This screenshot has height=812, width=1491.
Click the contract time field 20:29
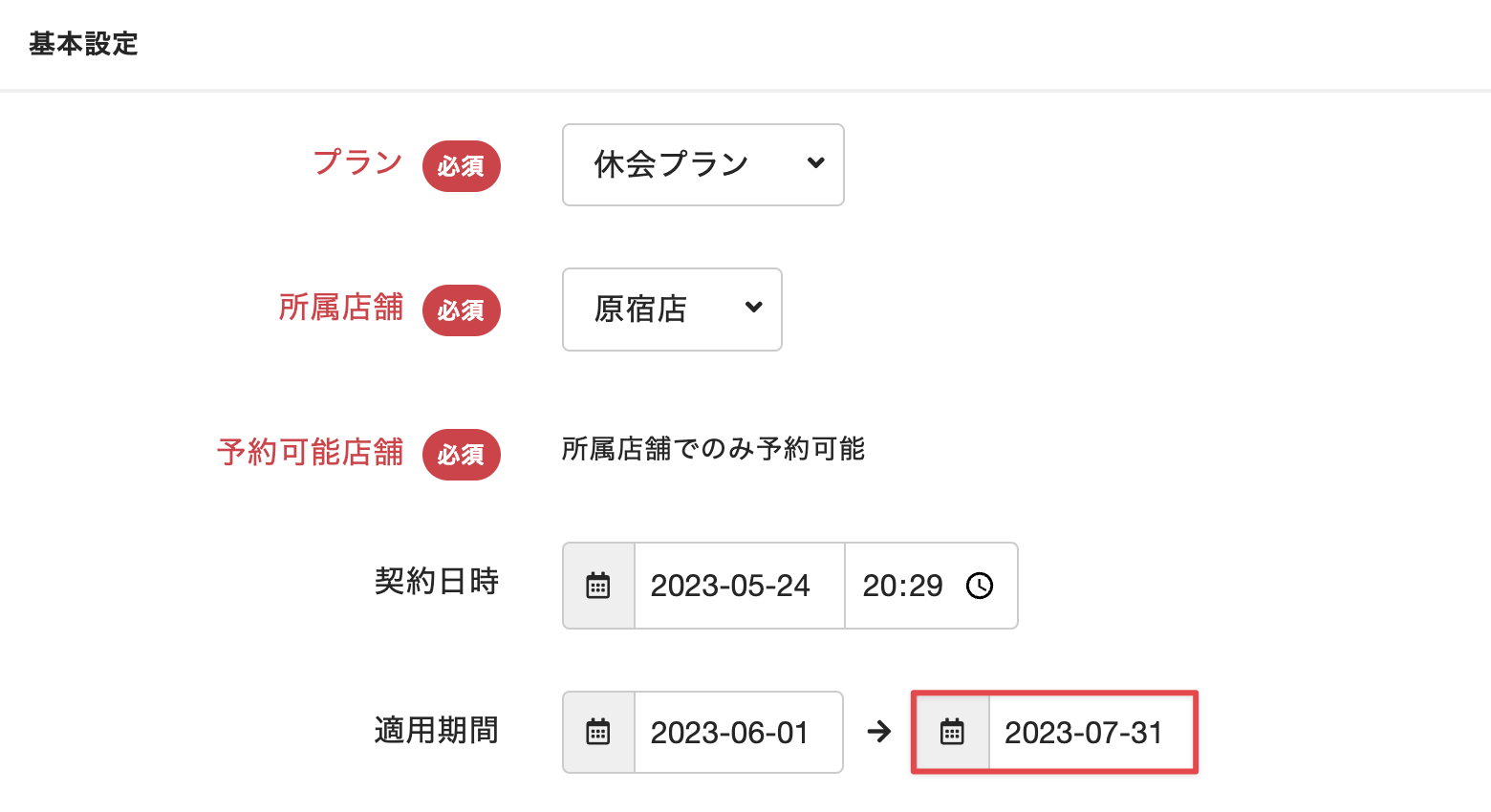coord(902,586)
